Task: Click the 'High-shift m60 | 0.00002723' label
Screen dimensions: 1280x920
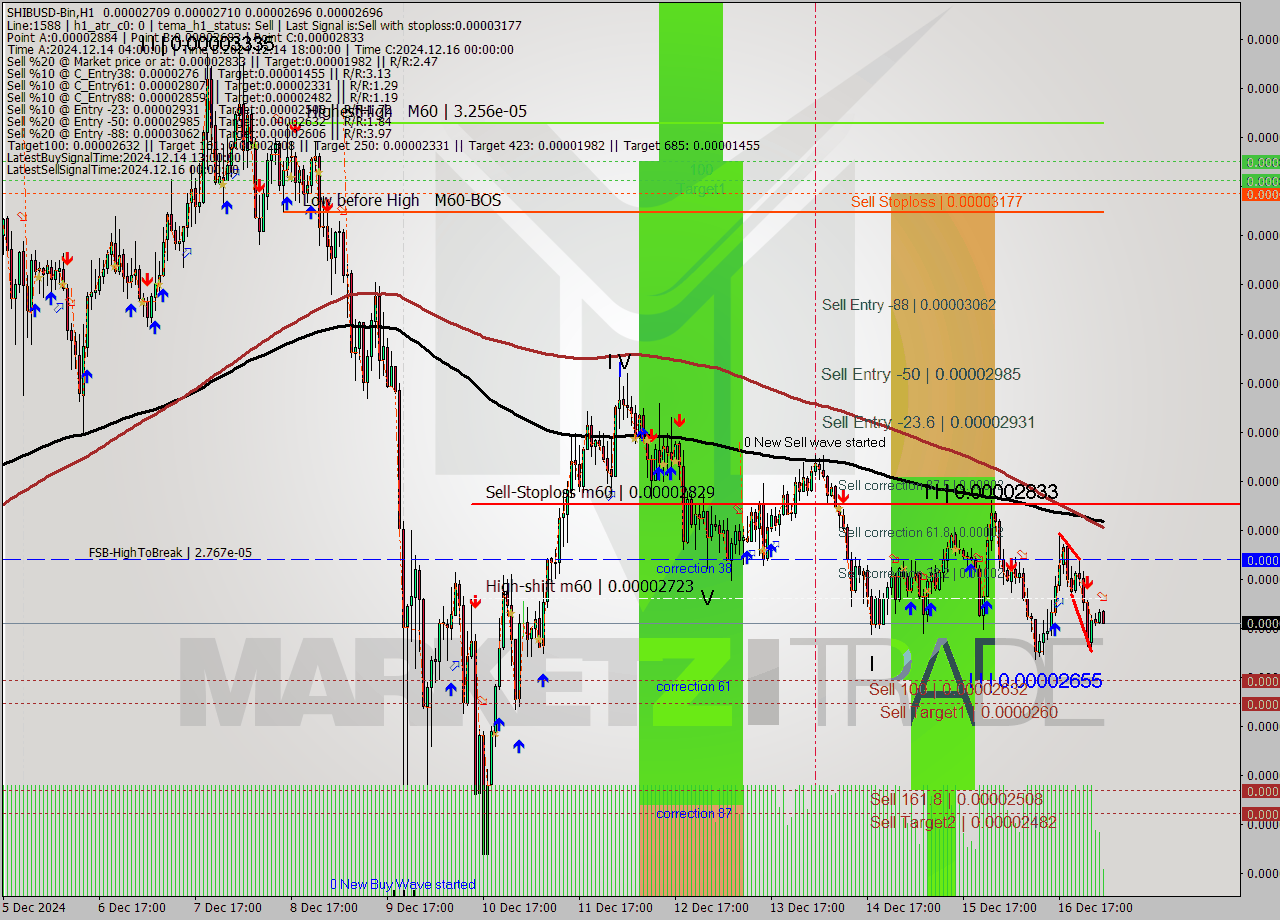Action: (590, 586)
